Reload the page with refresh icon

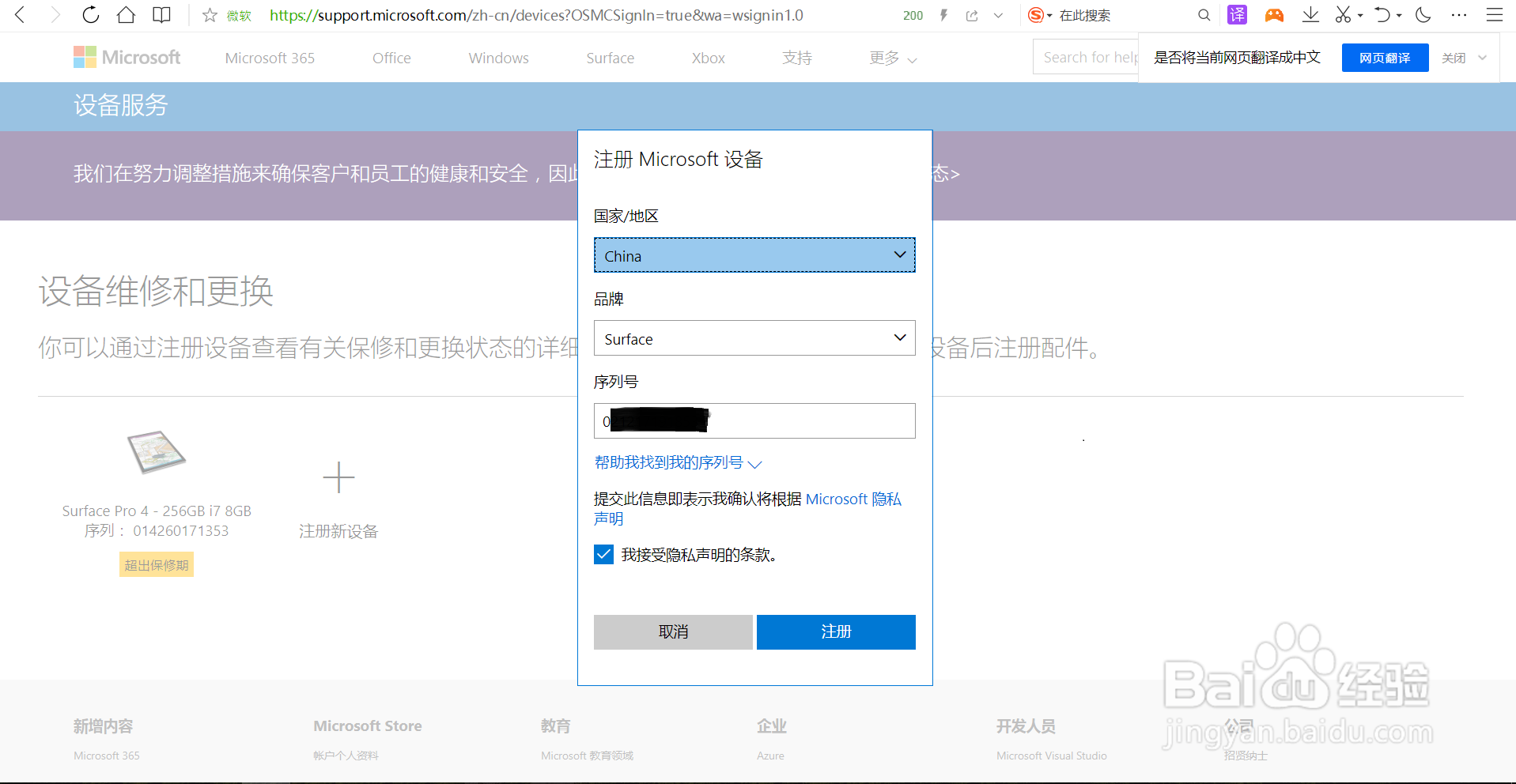pos(91,15)
